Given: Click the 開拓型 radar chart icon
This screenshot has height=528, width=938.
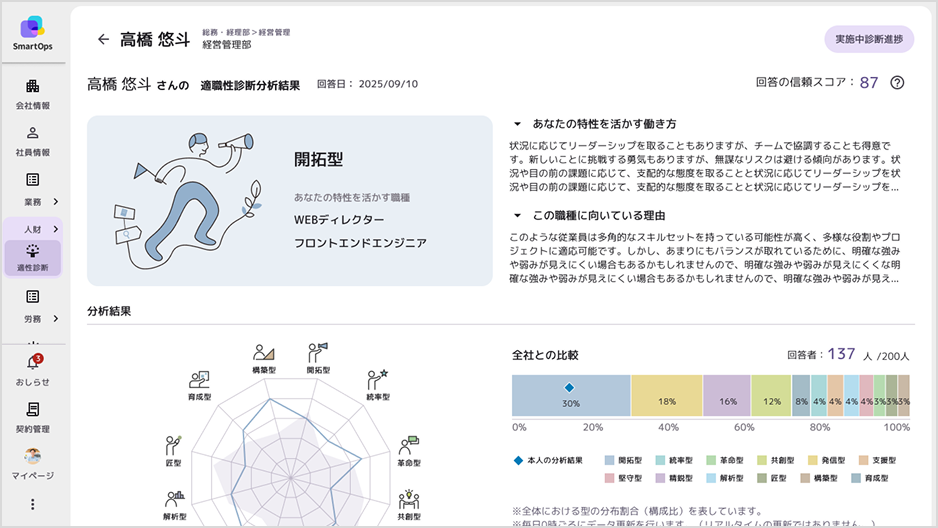Looking at the screenshot, I should point(318,352).
